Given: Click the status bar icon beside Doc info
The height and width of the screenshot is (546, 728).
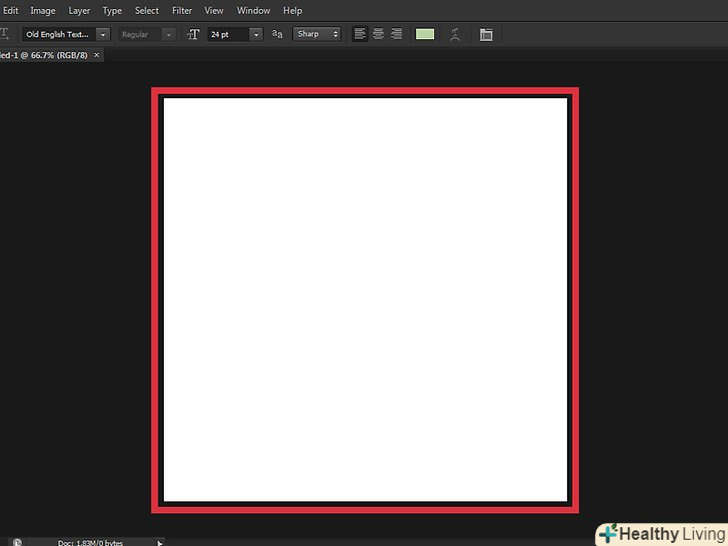Looking at the screenshot, I should click(x=17, y=542).
